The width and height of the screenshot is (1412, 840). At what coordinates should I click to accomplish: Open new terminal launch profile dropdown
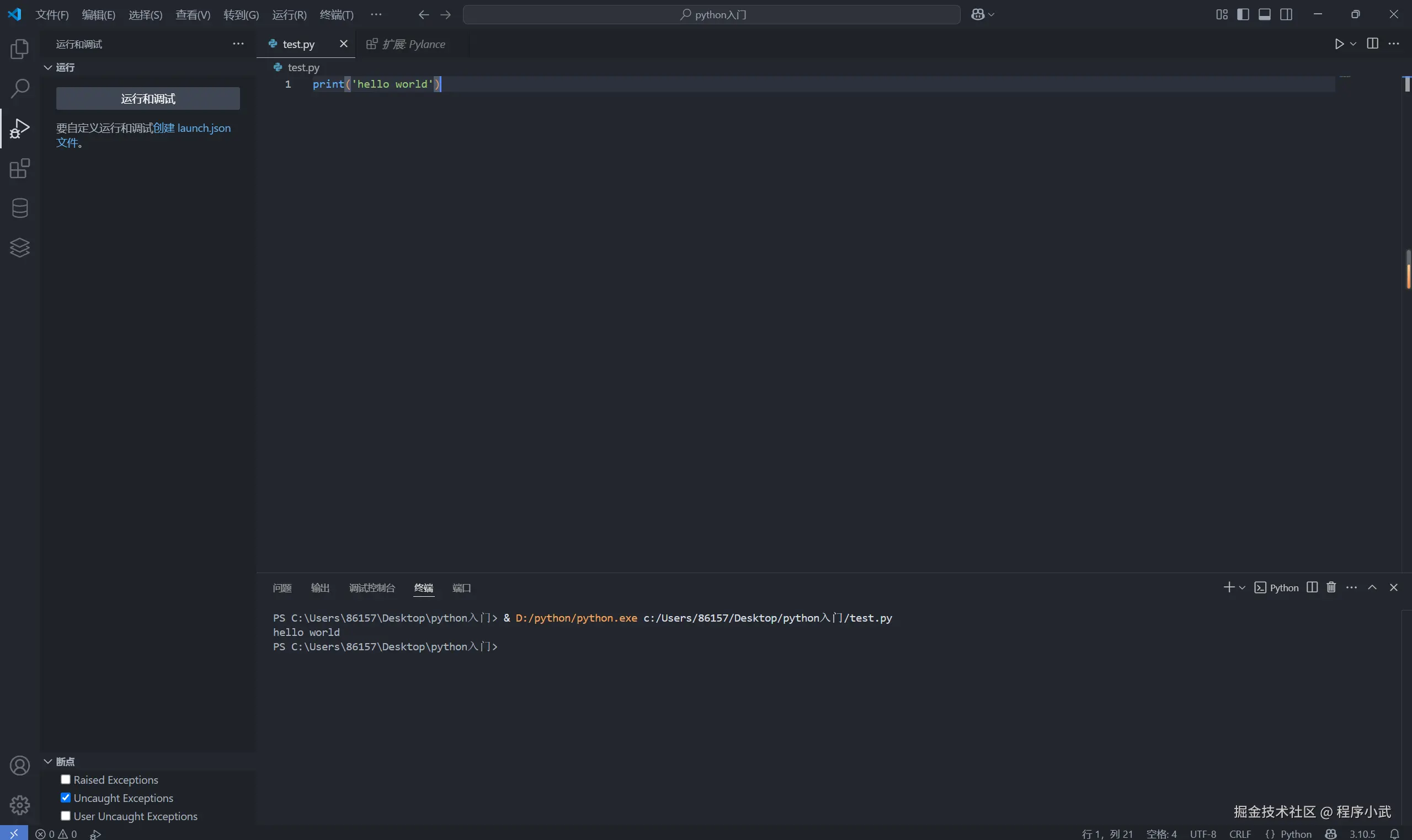pos(1242,587)
